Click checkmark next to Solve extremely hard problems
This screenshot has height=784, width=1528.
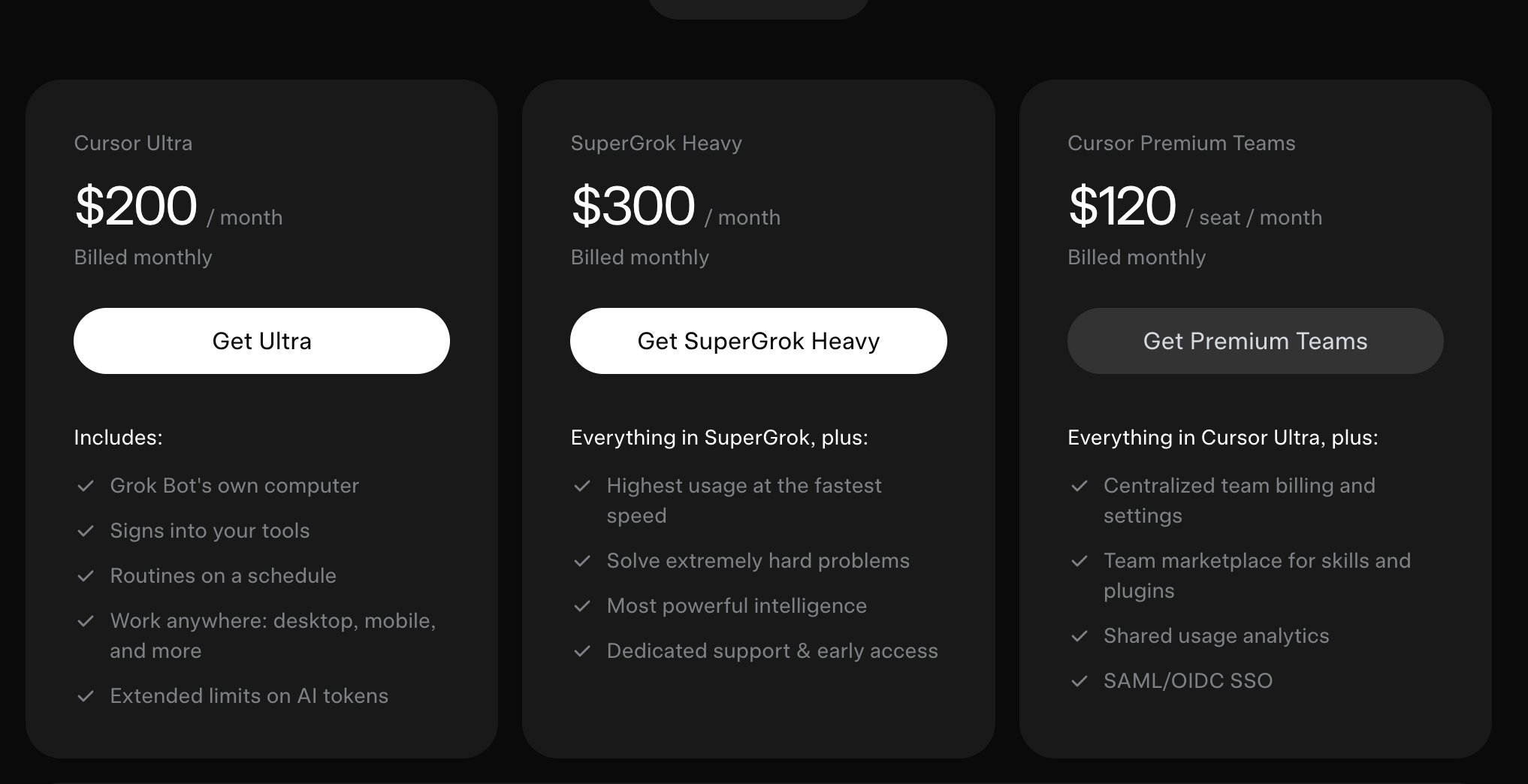pos(582,561)
